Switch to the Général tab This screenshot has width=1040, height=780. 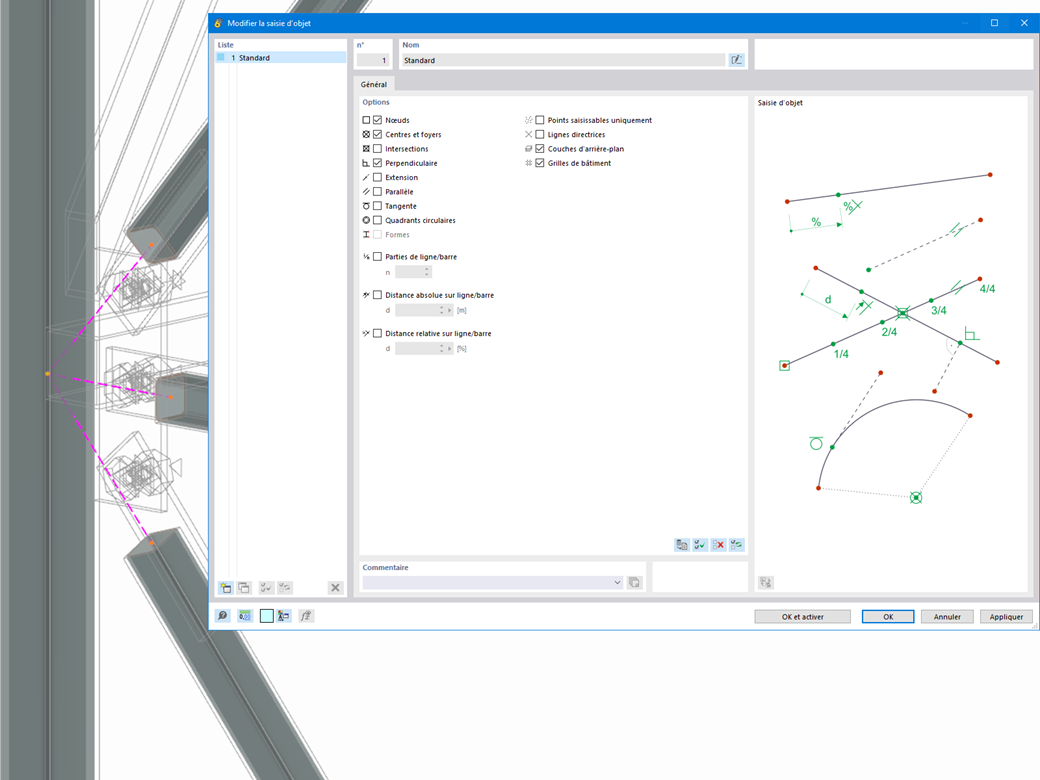[x=373, y=84]
